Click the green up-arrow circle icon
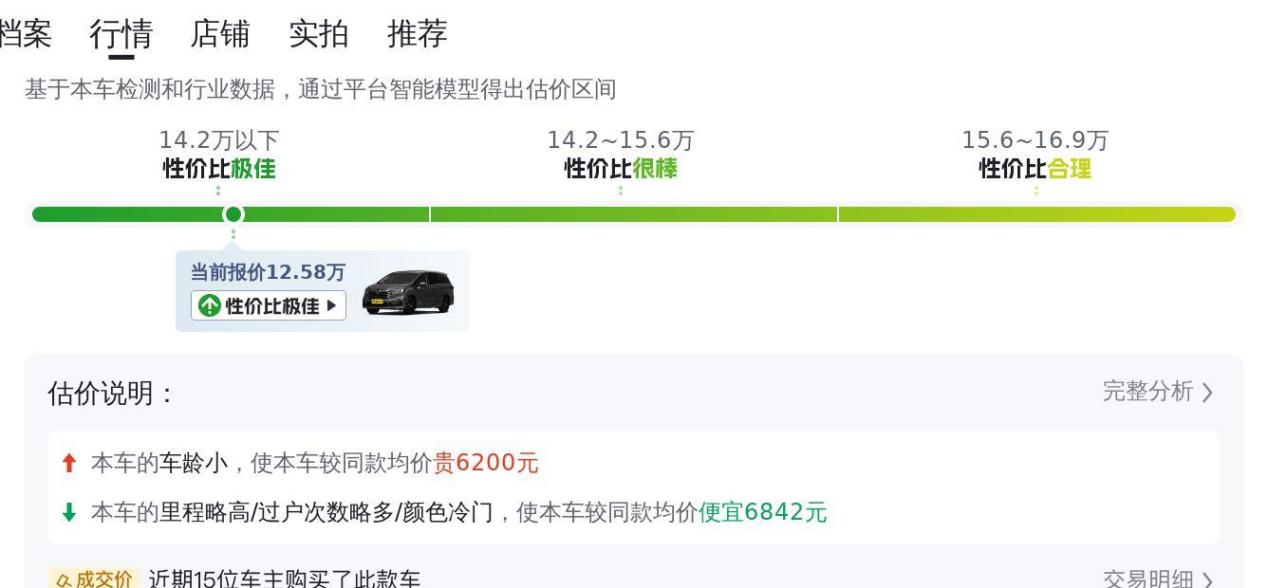Viewport: 1268px width, 588px height. [x=208, y=306]
